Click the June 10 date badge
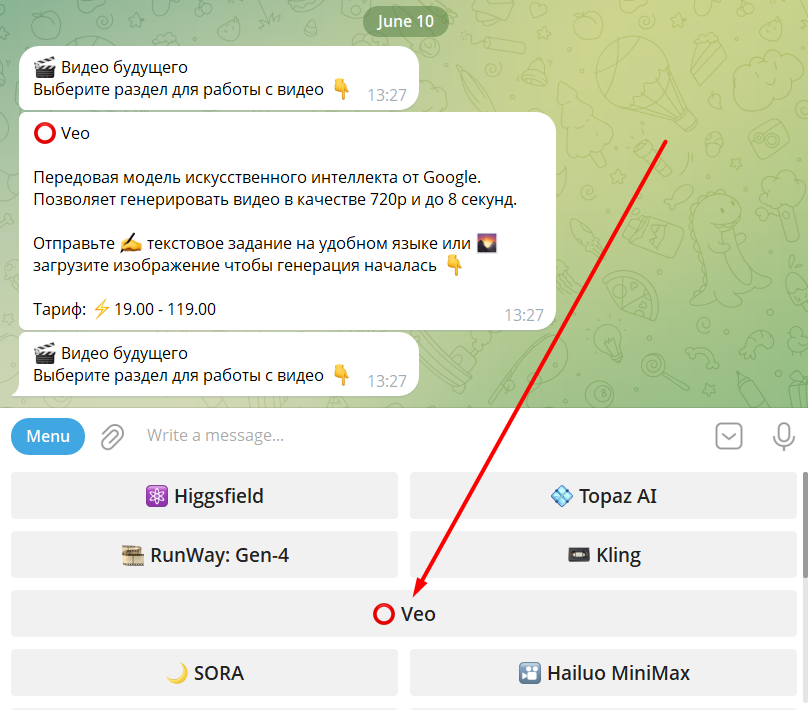Screen dimensions: 808x710 406,22
